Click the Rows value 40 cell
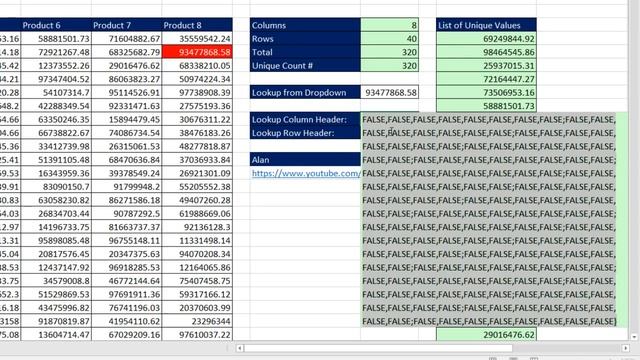The width and height of the screenshot is (640, 360). point(389,38)
